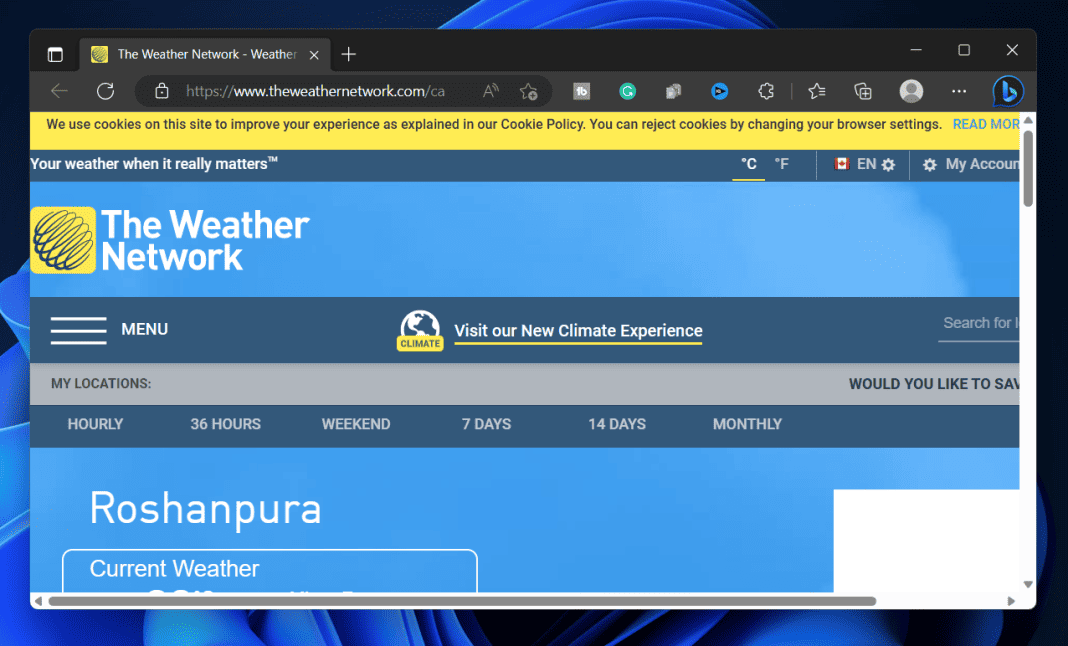The width and height of the screenshot is (1068, 646).
Task: Open the My Account settings gear
Action: click(x=930, y=163)
